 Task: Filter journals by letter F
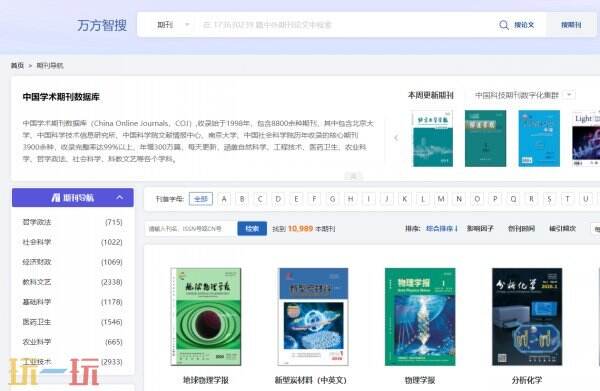point(314,199)
